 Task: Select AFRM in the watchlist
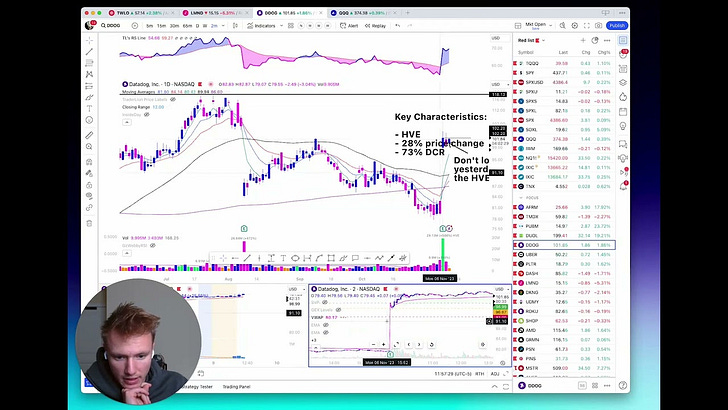564,207
